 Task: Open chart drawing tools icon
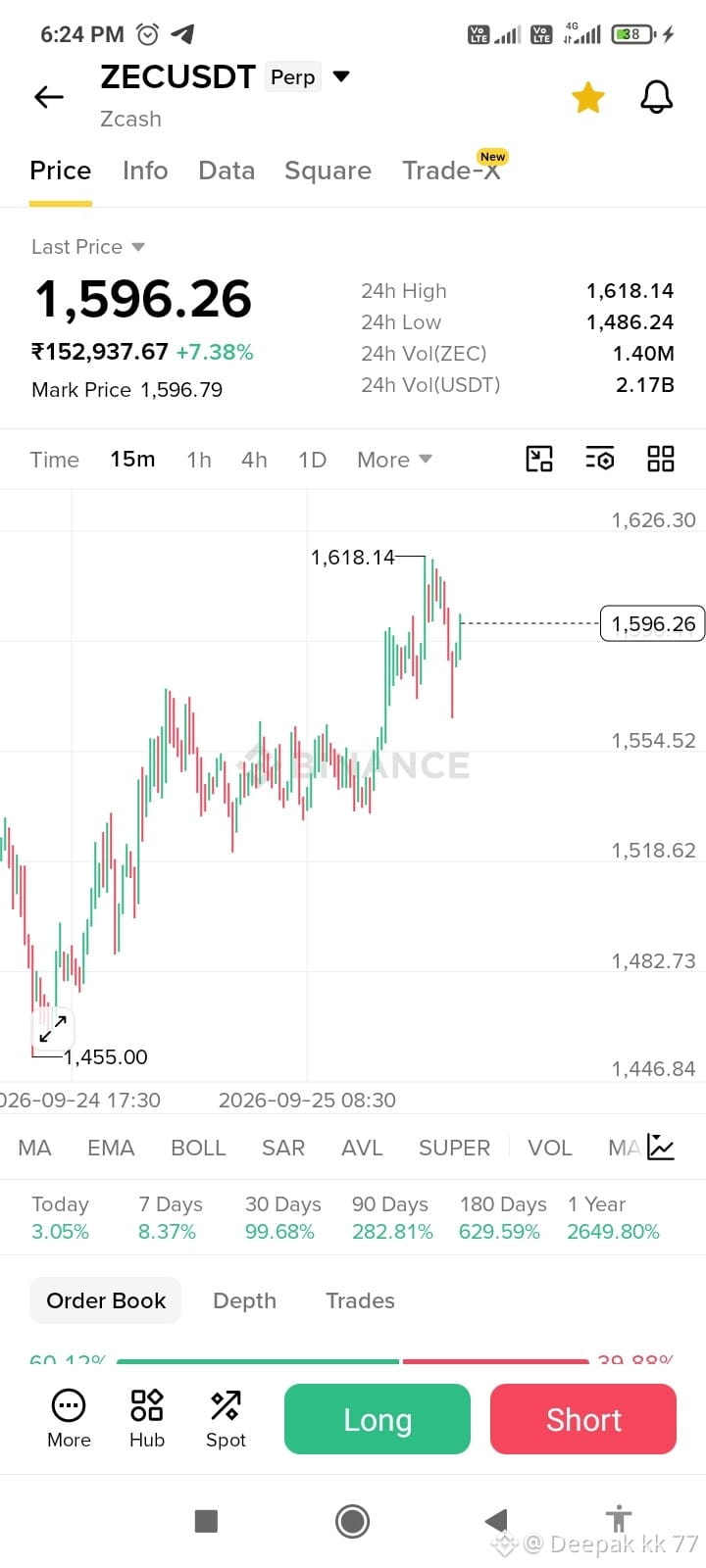pos(539,459)
